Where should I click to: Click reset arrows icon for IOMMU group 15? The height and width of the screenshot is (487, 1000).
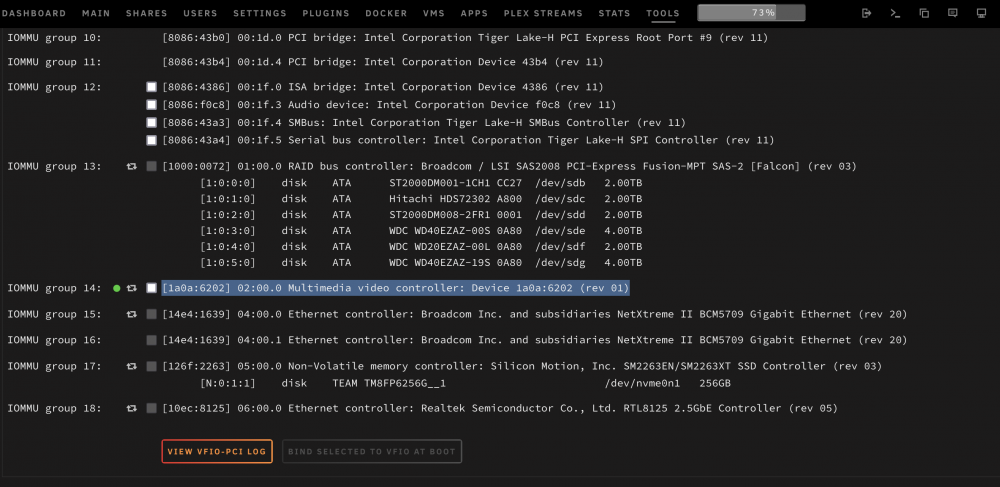pyautogui.click(x=132, y=314)
